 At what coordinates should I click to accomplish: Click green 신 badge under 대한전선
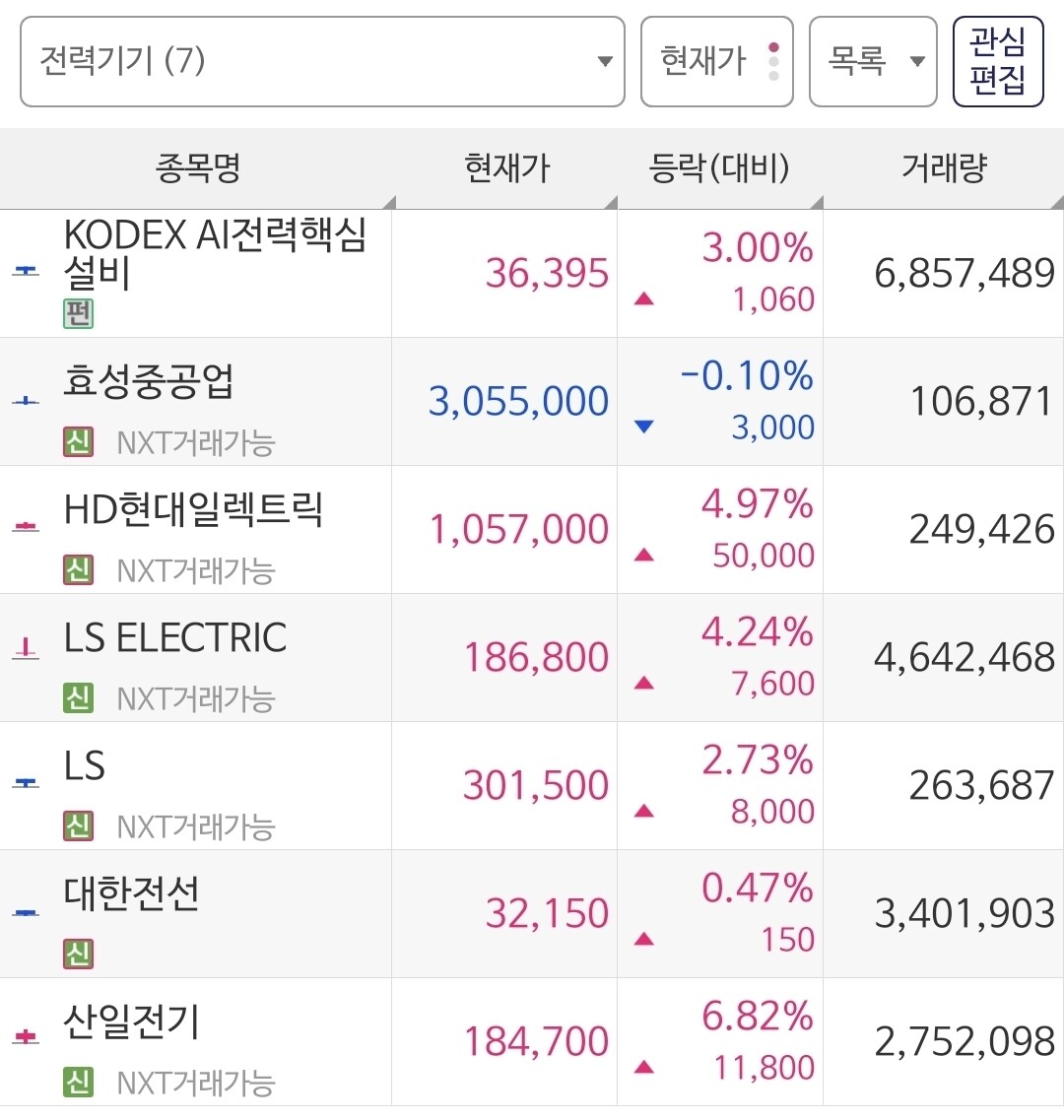point(79,954)
